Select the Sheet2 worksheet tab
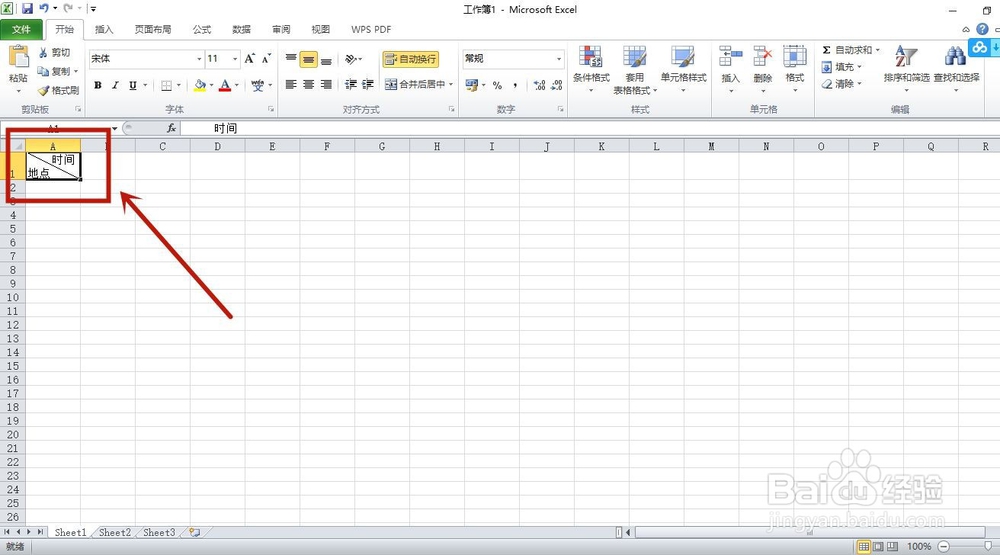Screen dimensions: 1000x555 point(115,533)
